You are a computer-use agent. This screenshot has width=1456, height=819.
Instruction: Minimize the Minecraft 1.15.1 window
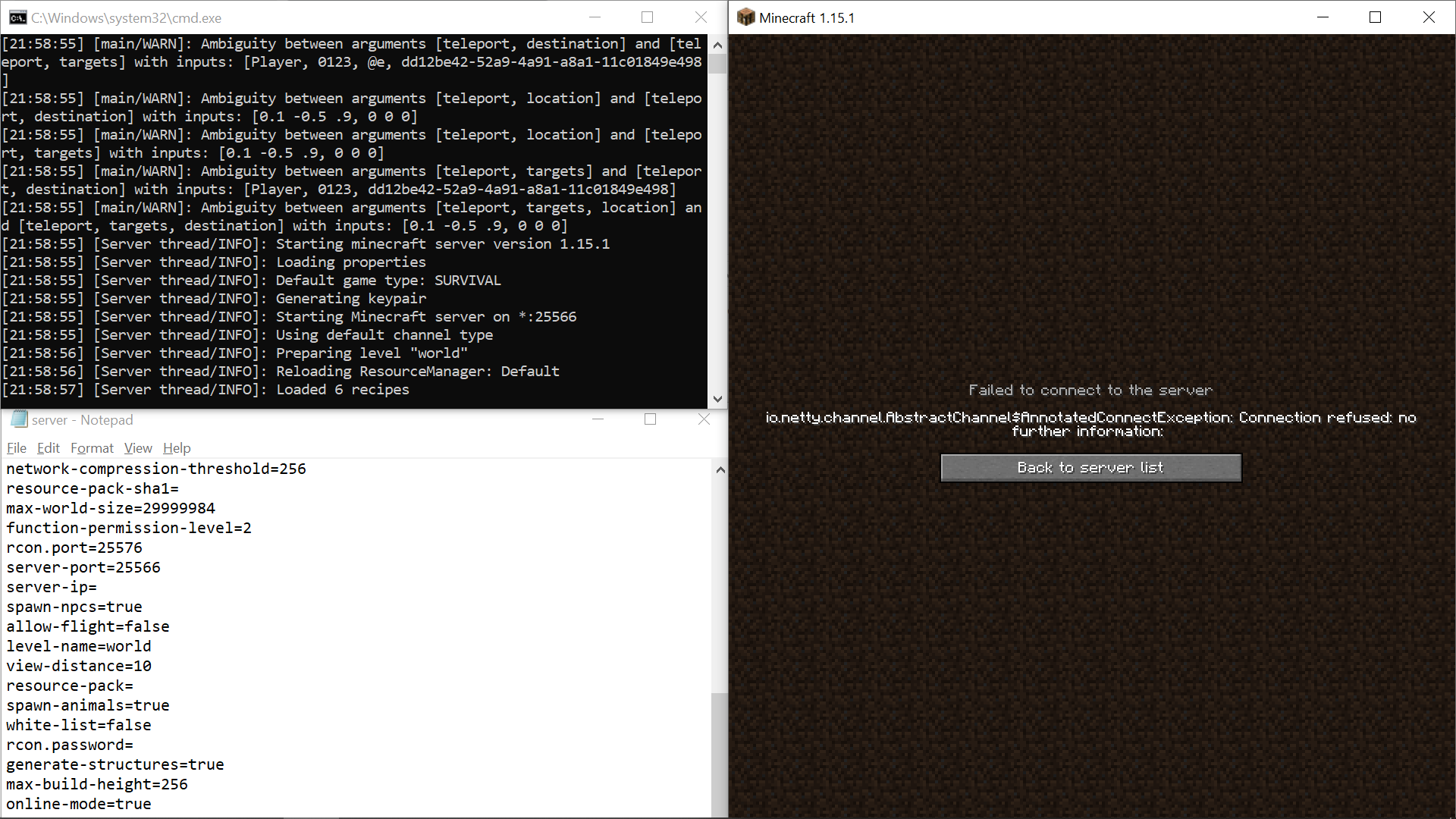pos(1323,17)
